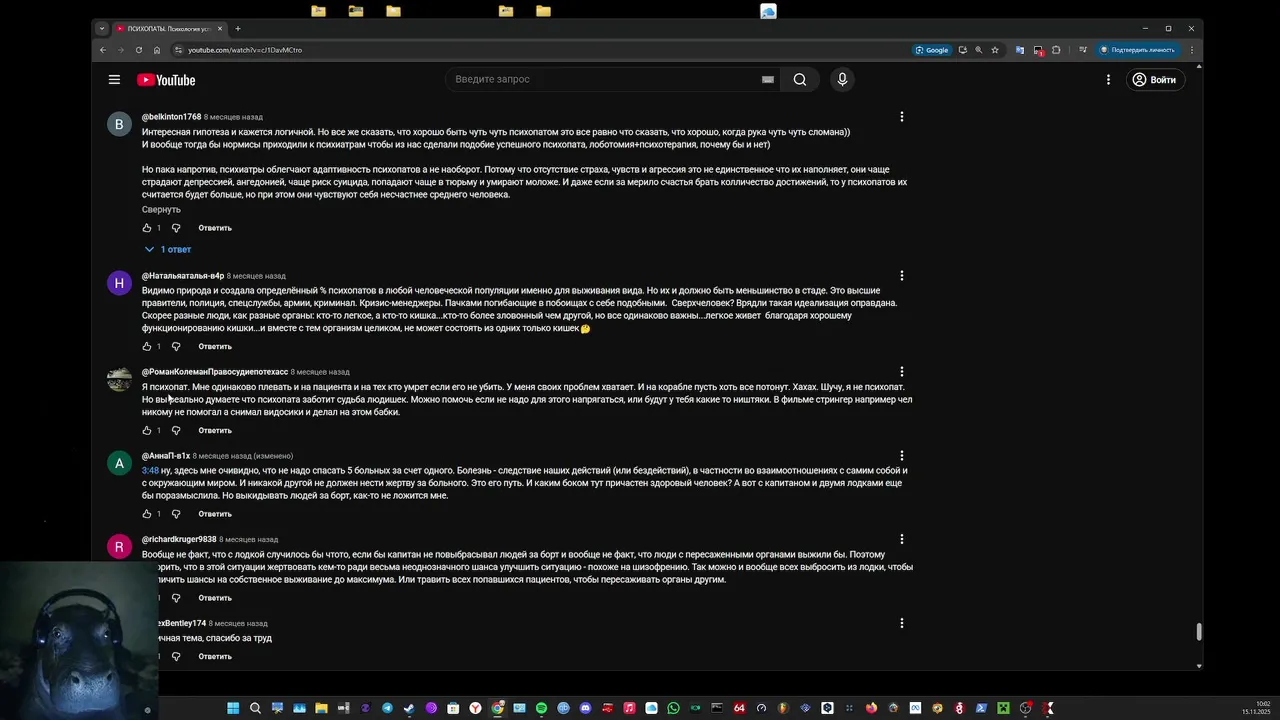
Task: Click the Google search chip in address bar
Action: [932, 50]
